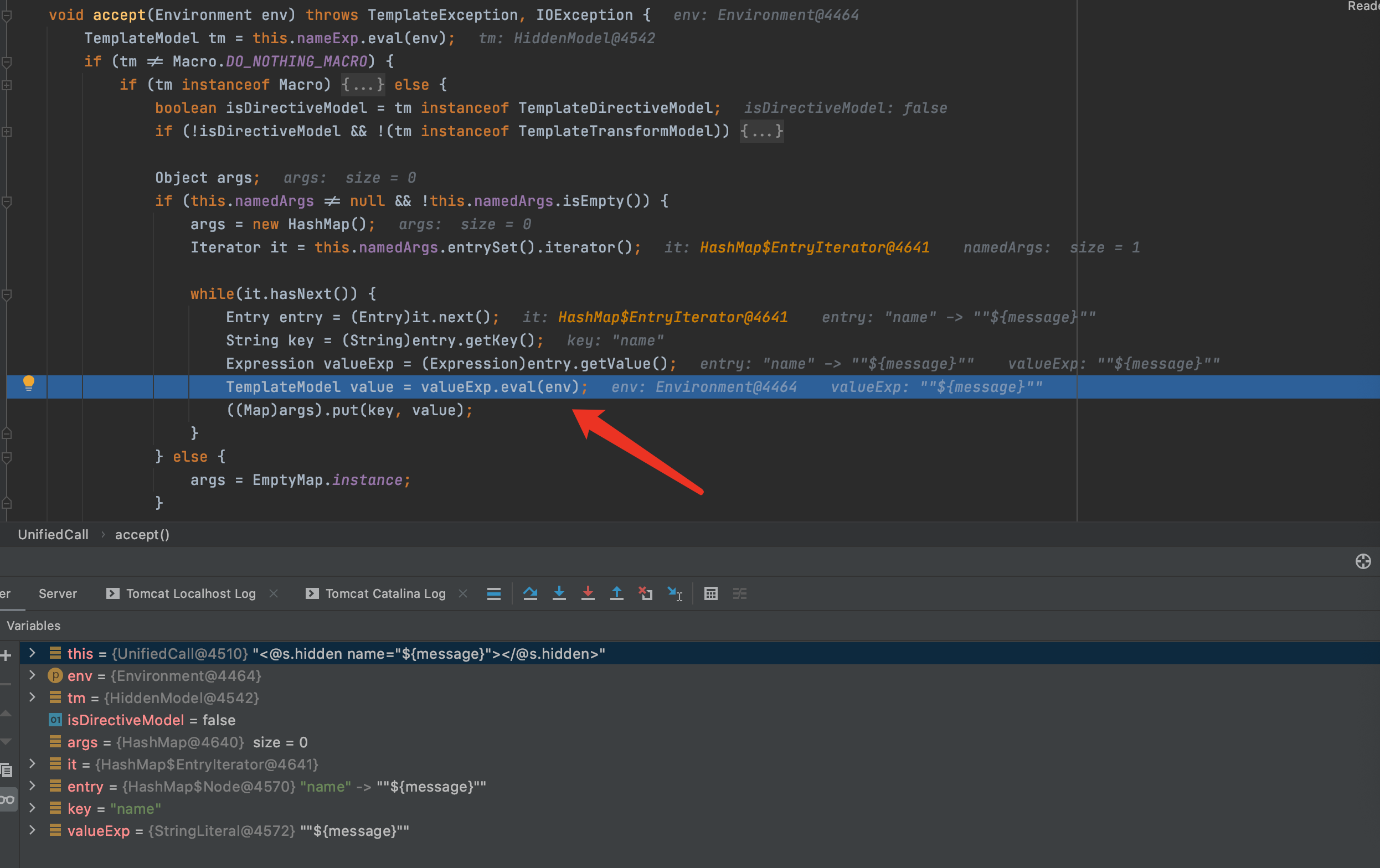The width and height of the screenshot is (1380, 868).
Task: Click the move watch up arrow
Action: [x=6, y=714]
